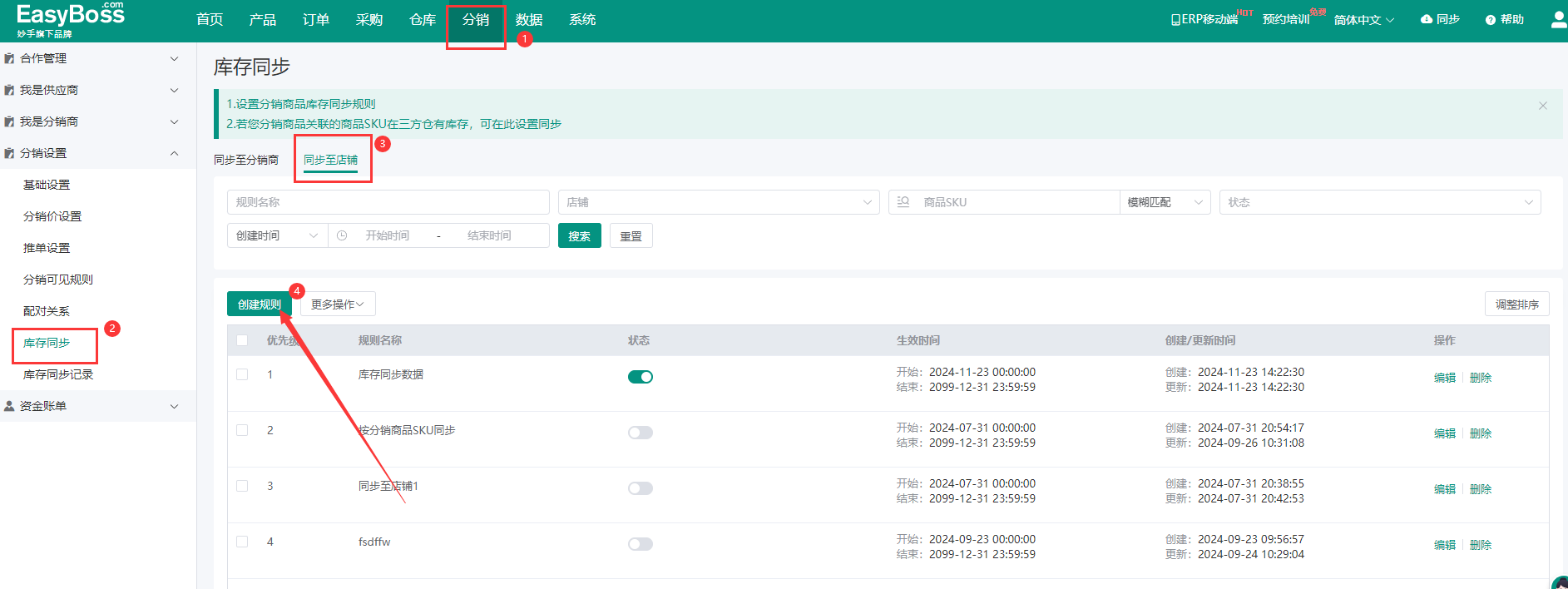The width and height of the screenshot is (1568, 589).
Task: Go to 首页 in top navigation
Action: pyautogui.click(x=210, y=19)
